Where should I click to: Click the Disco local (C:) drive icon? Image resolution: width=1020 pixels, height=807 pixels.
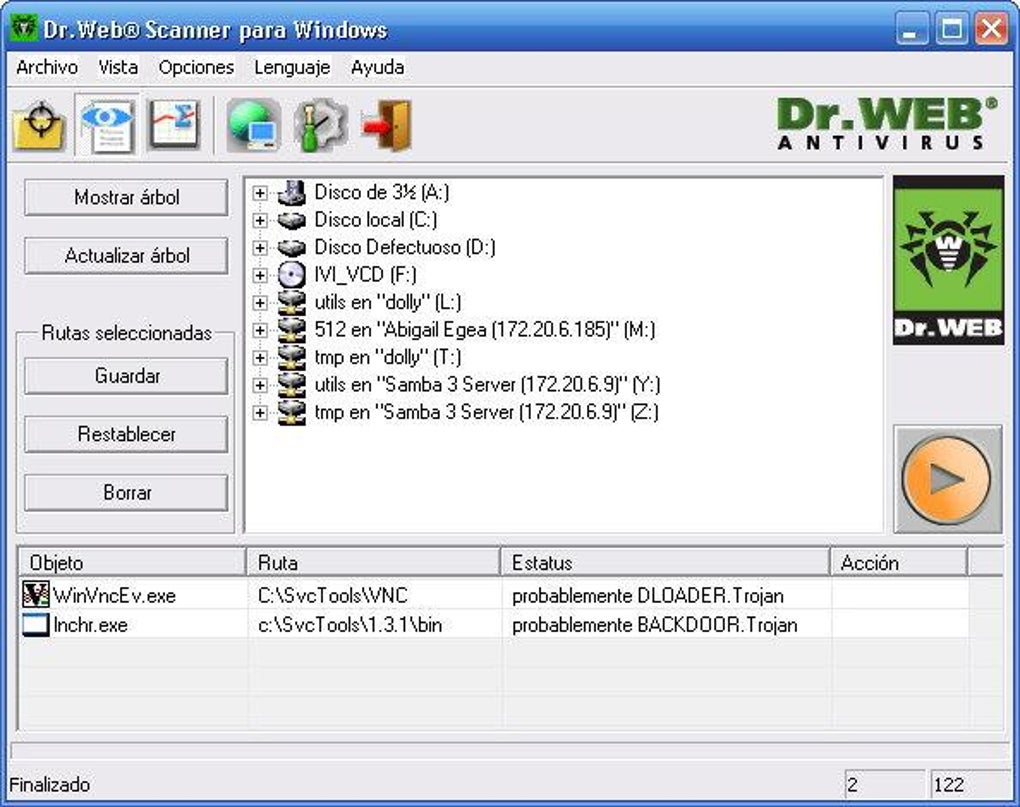[291, 220]
